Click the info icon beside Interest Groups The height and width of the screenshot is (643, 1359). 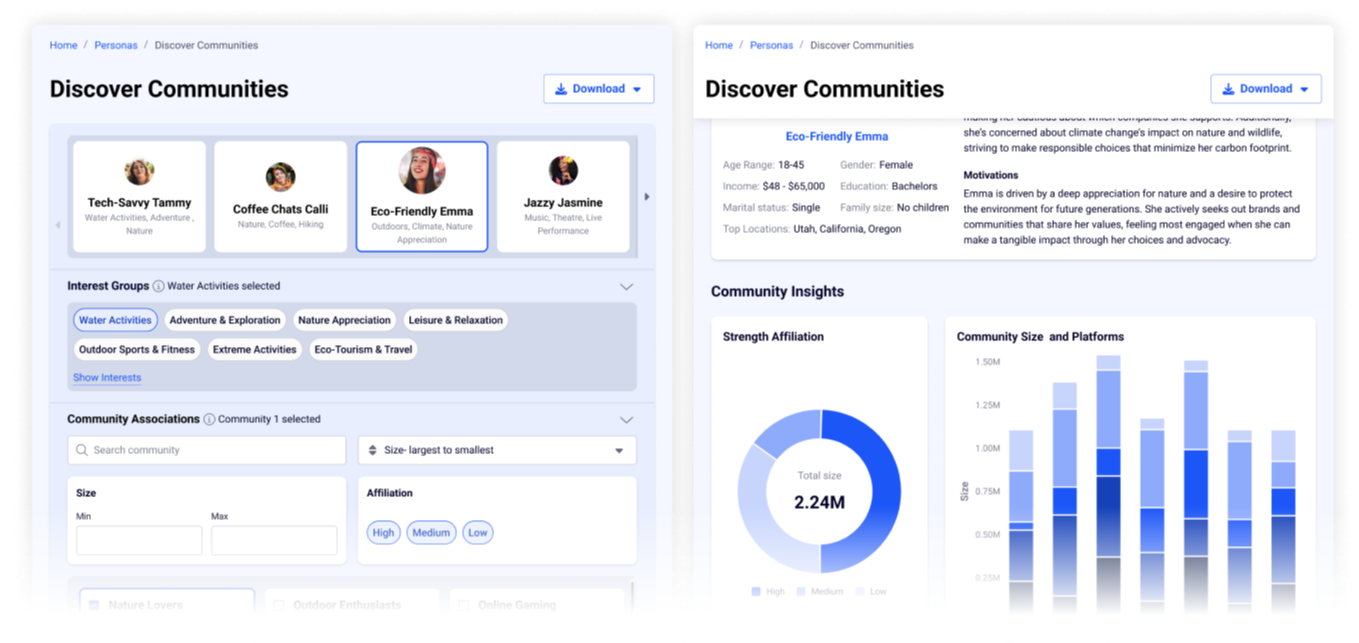click(x=159, y=286)
